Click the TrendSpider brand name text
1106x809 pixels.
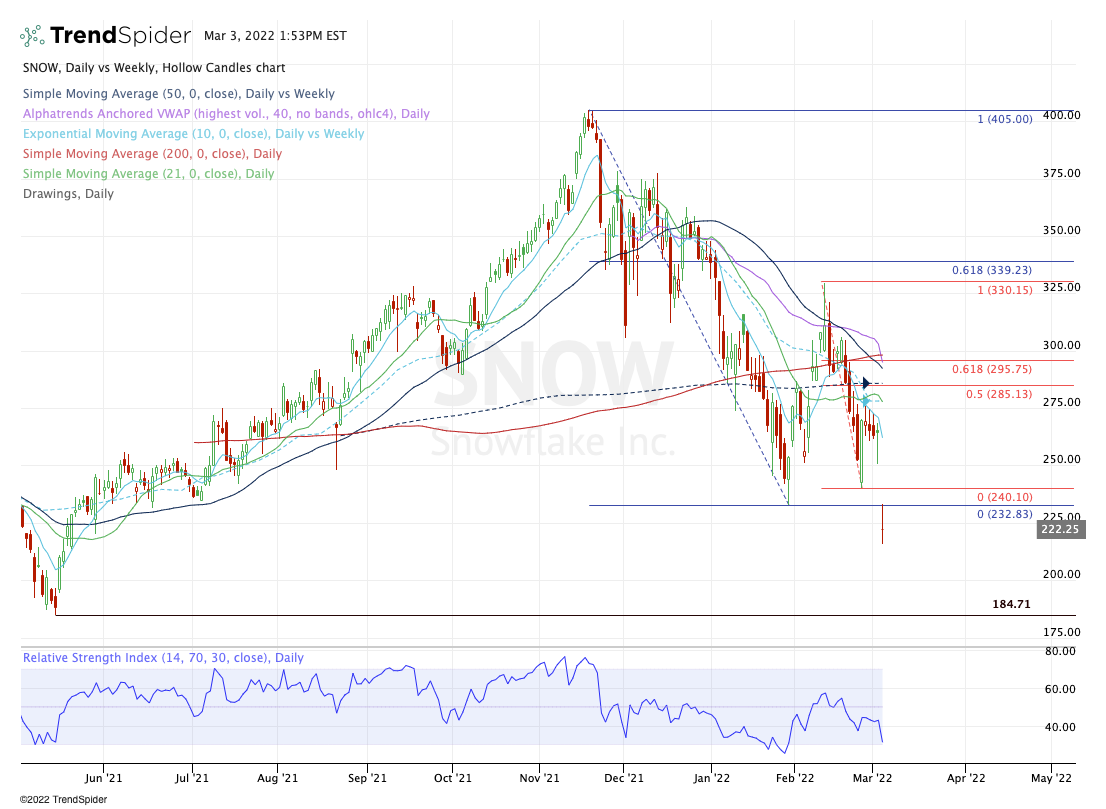(x=121, y=35)
